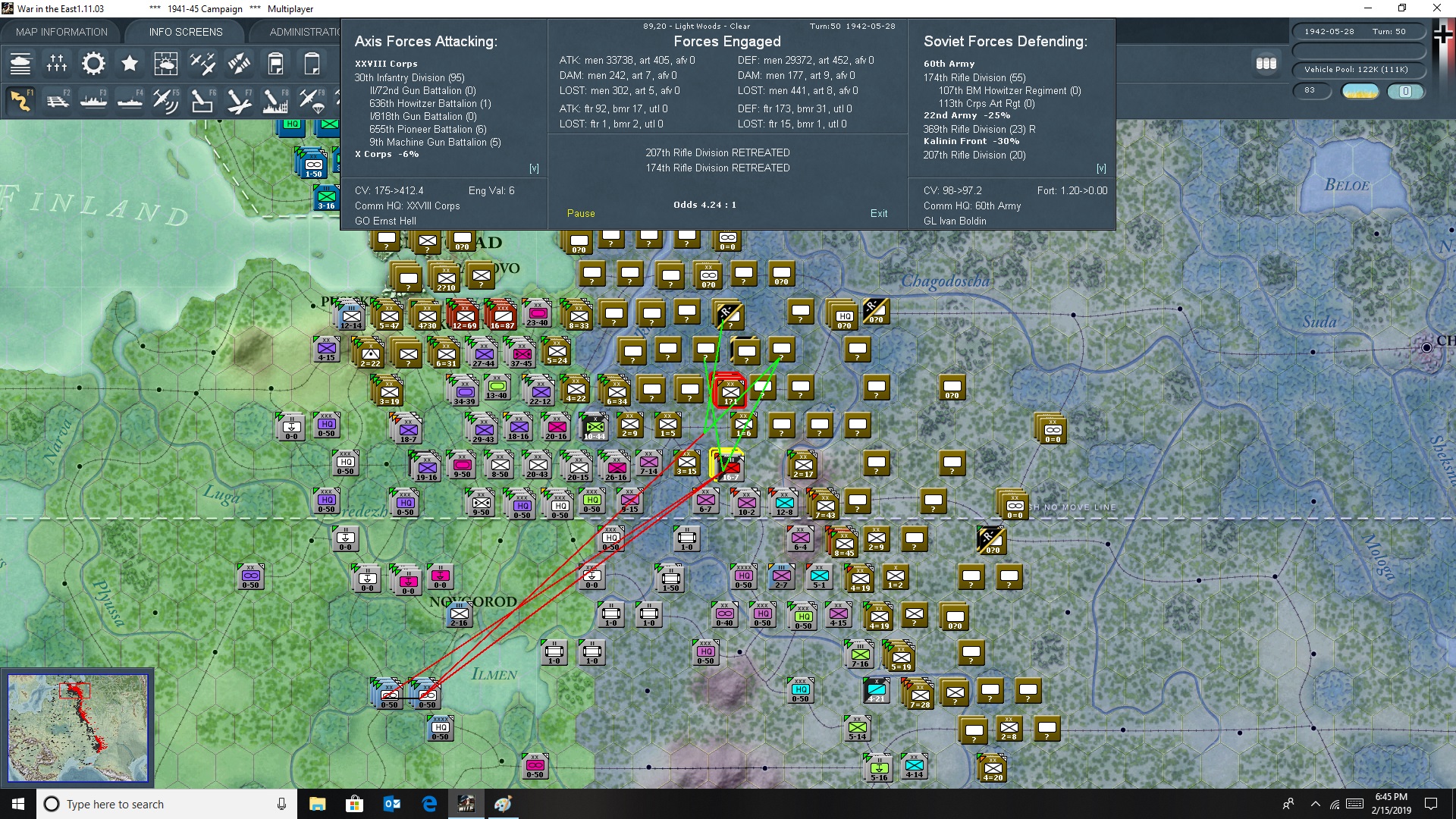
Task: Open the losses screen with cross icons
Action: [57, 64]
